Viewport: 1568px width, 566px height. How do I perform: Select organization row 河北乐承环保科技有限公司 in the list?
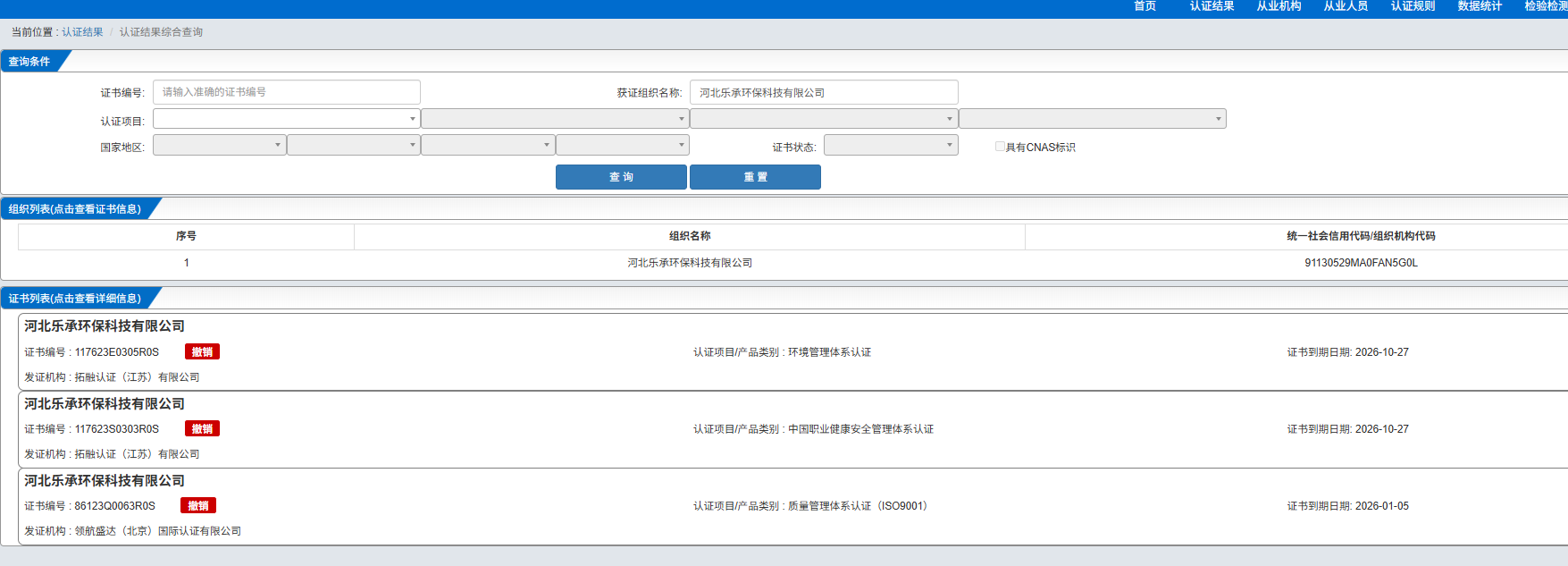pos(689,263)
